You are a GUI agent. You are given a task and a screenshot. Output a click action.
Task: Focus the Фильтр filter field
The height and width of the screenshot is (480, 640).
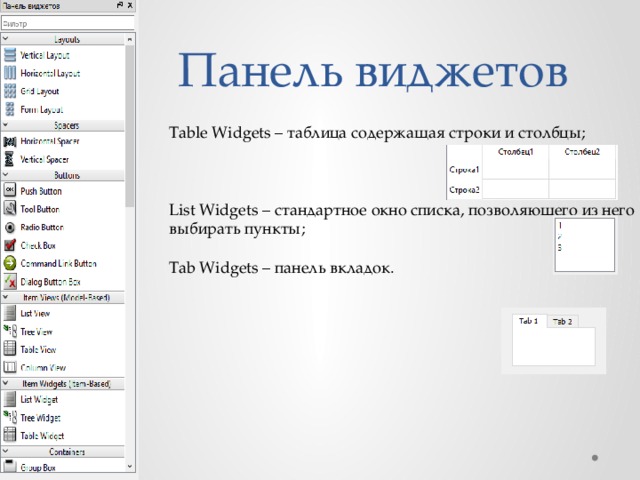tap(68, 23)
